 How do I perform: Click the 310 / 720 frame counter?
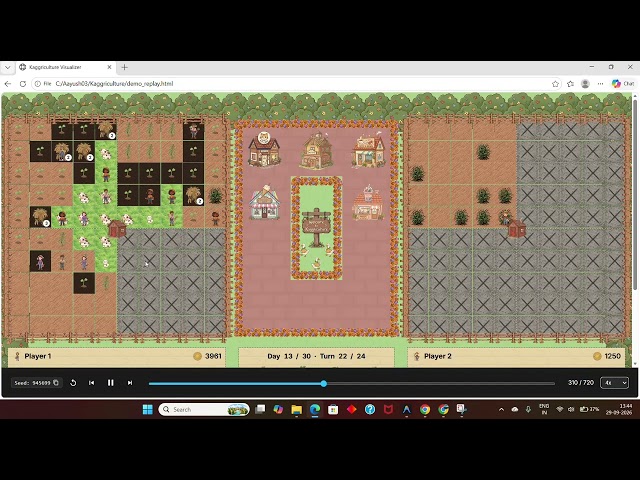coord(581,382)
